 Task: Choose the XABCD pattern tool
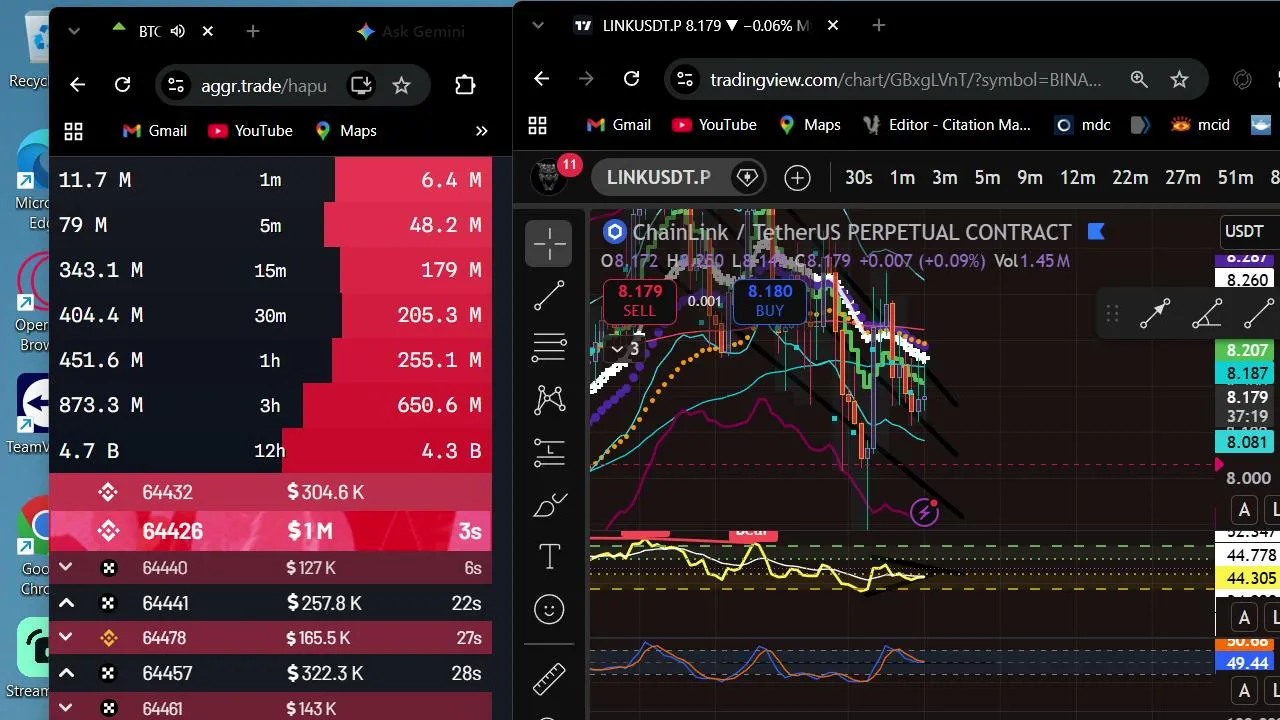(549, 400)
